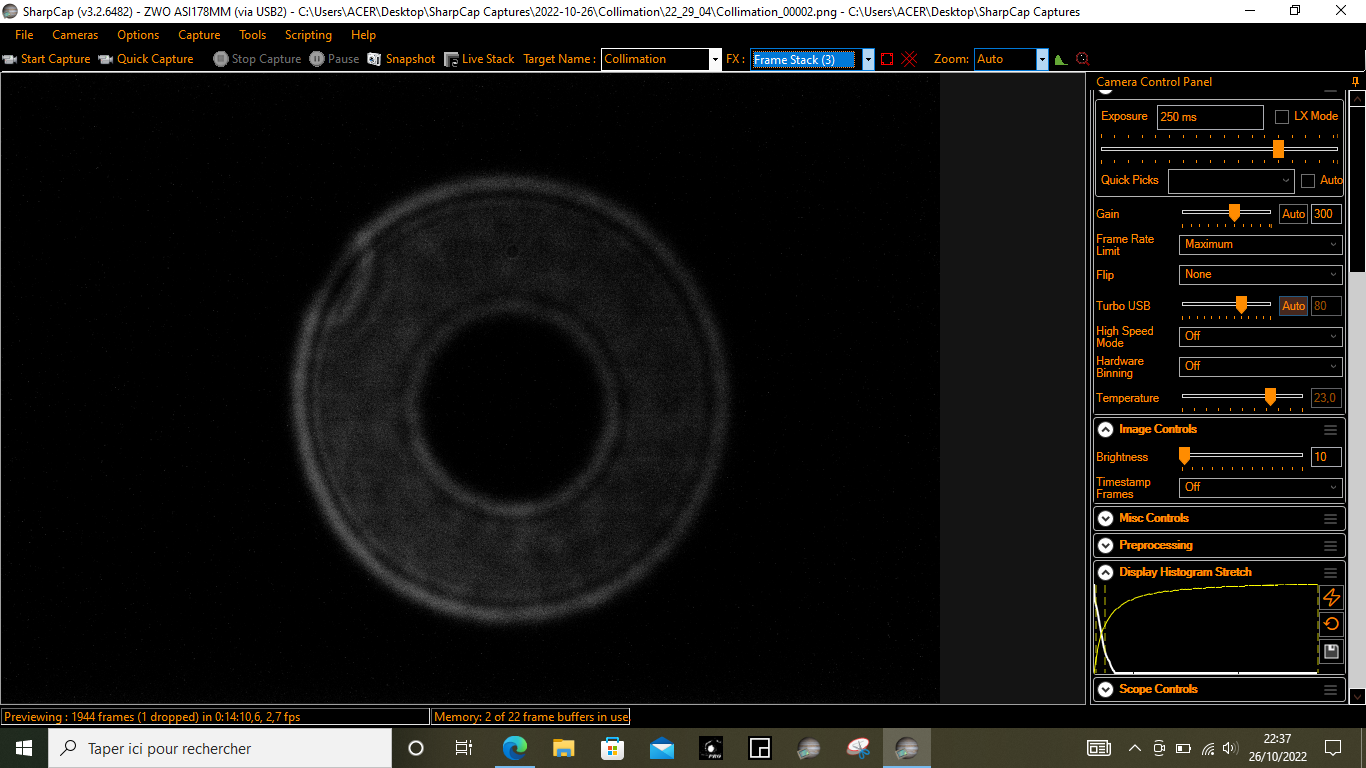This screenshot has height=768, width=1366.
Task: Open the Cameras menu
Action: pyautogui.click(x=75, y=35)
